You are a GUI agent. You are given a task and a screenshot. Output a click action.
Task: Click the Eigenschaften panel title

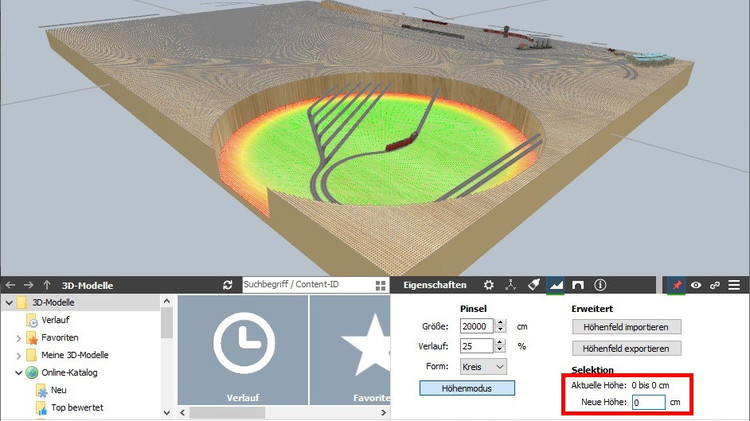434,285
